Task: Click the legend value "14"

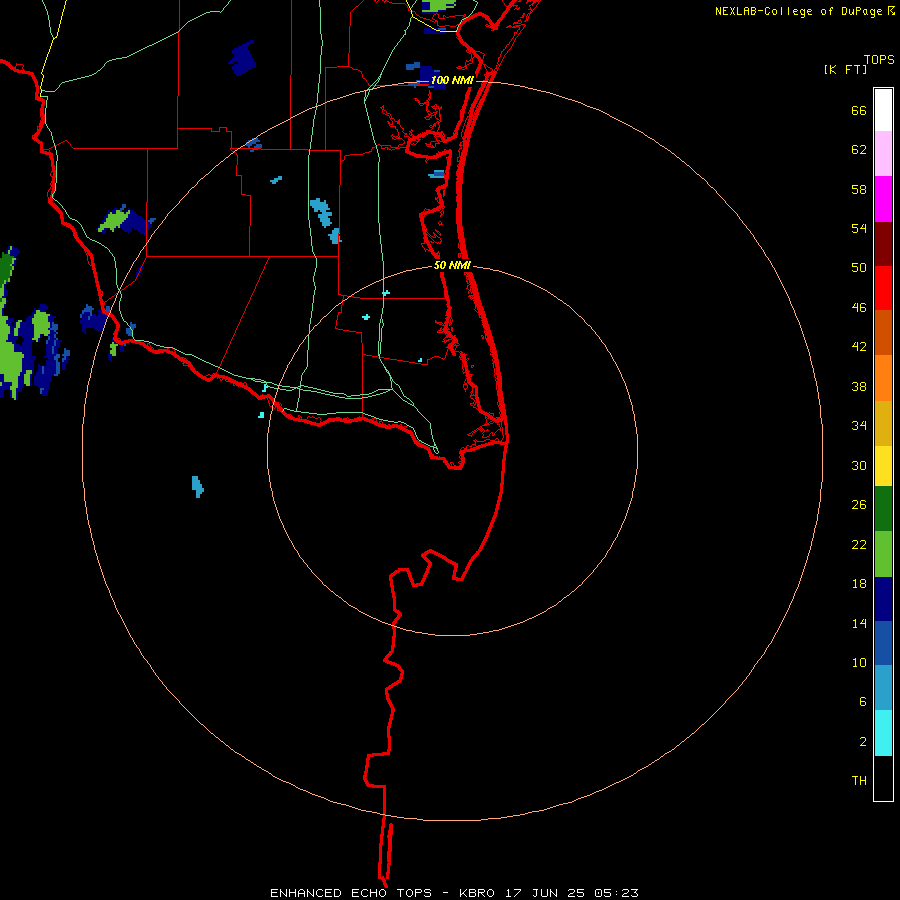Action: point(859,623)
